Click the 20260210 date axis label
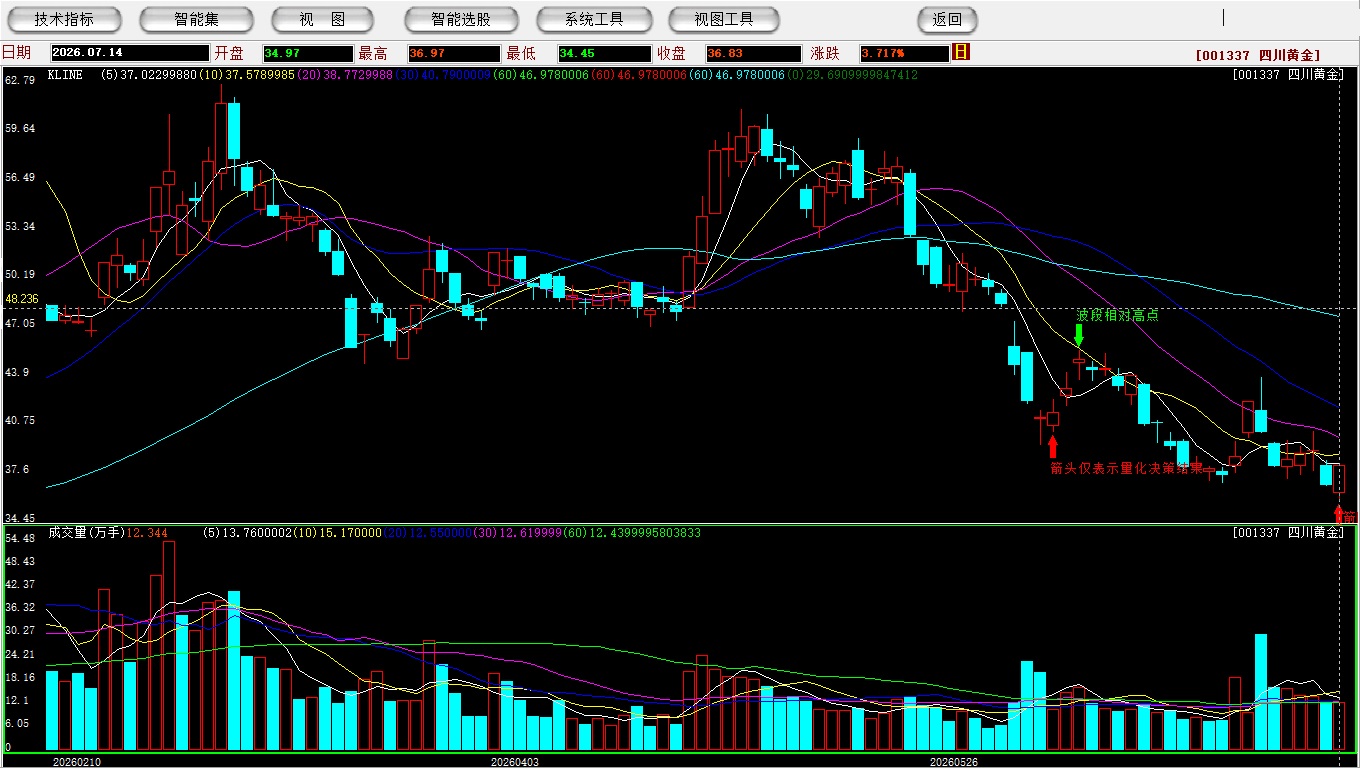The image size is (1360, 768). pos(77,762)
